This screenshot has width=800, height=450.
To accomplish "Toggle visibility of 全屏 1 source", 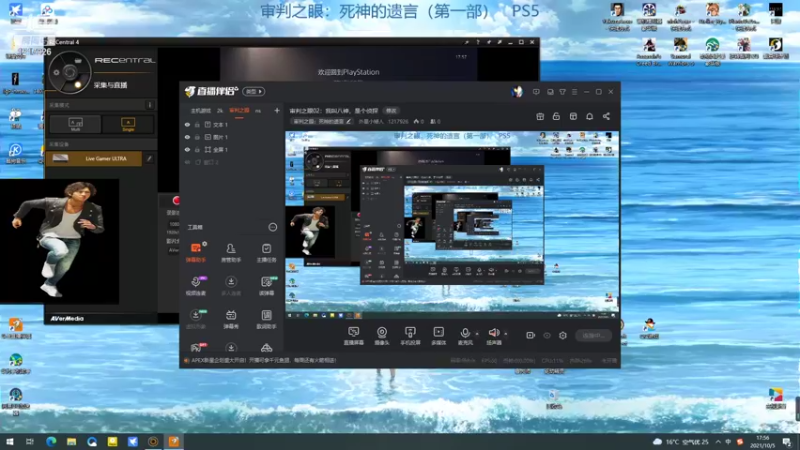I will pyautogui.click(x=187, y=149).
